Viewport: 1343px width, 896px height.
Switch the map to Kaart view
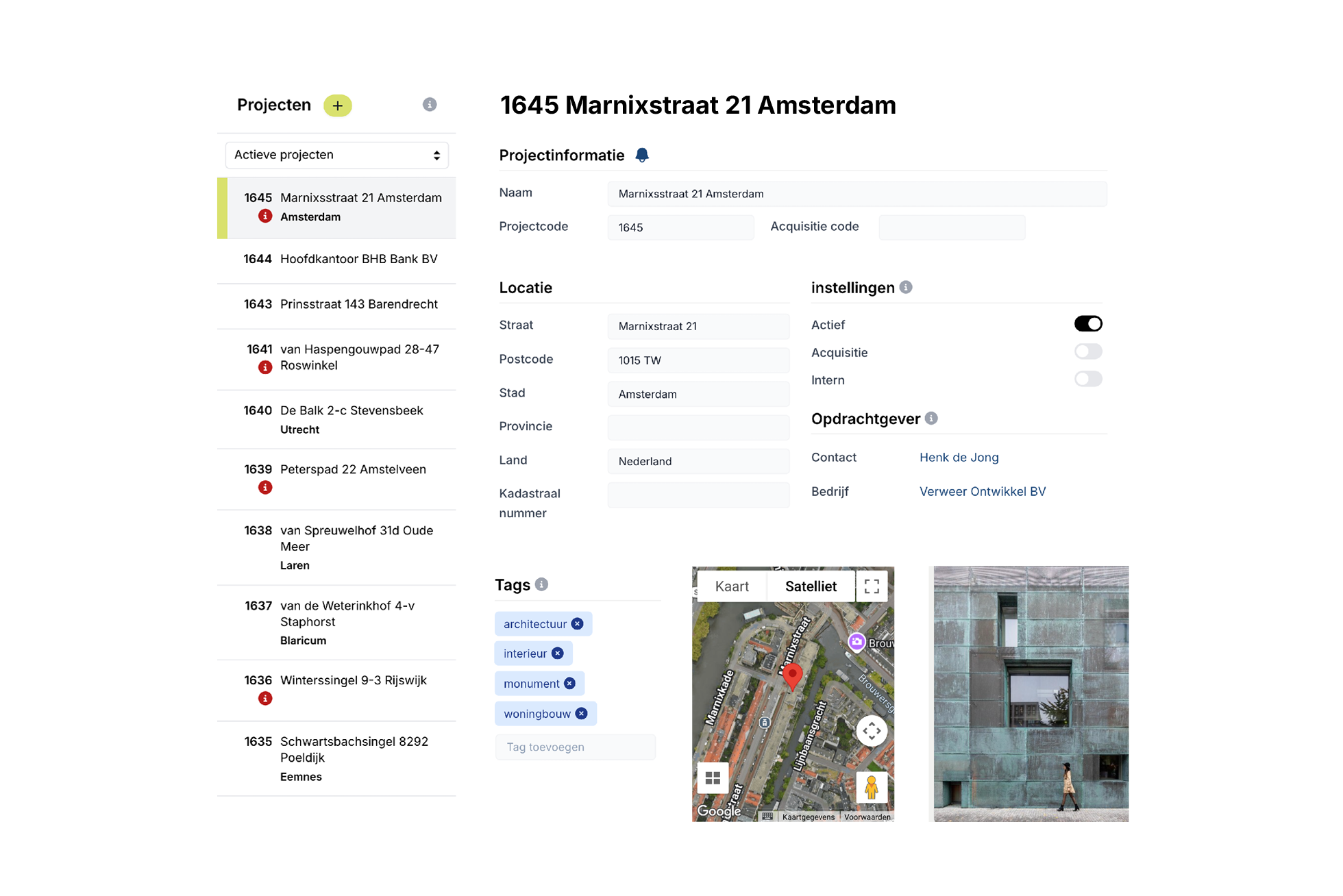(x=732, y=586)
